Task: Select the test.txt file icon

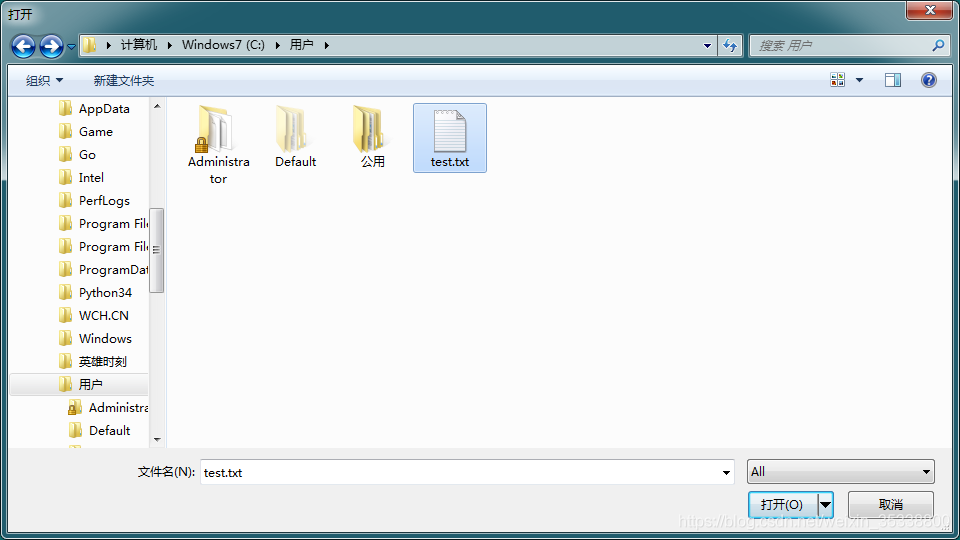Action: point(450,130)
